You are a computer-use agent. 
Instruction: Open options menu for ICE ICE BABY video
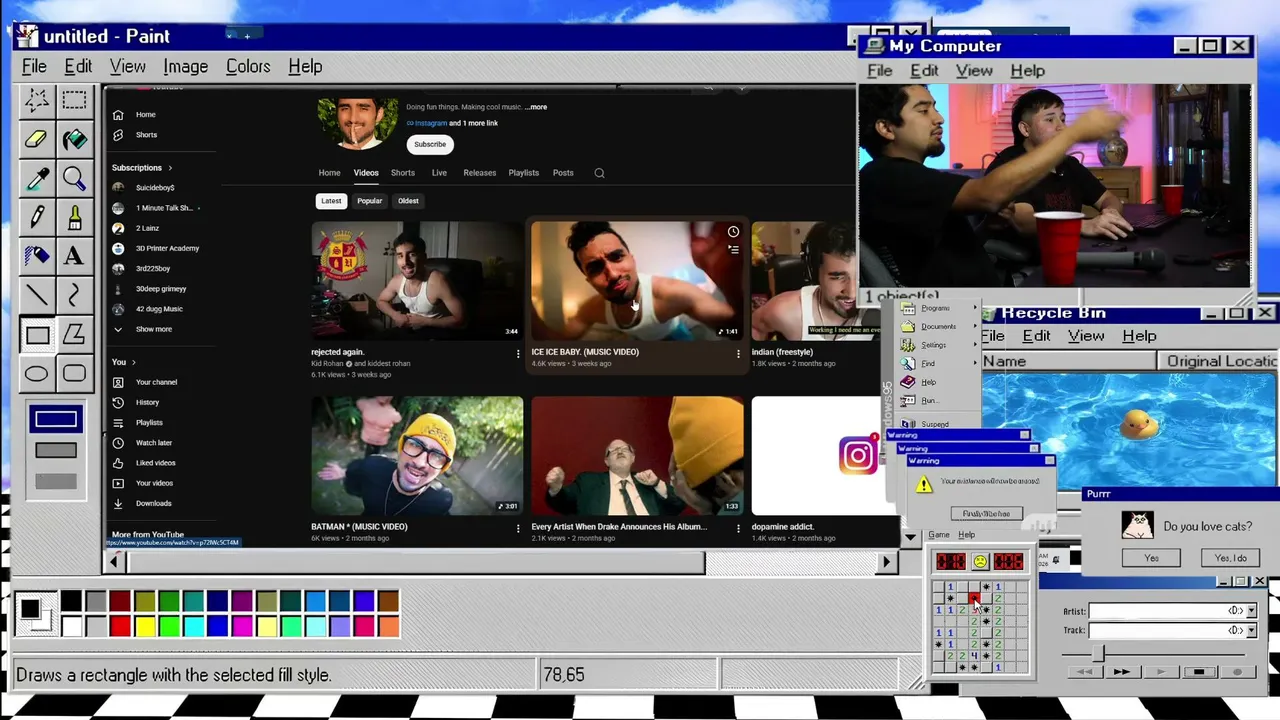tap(738, 354)
